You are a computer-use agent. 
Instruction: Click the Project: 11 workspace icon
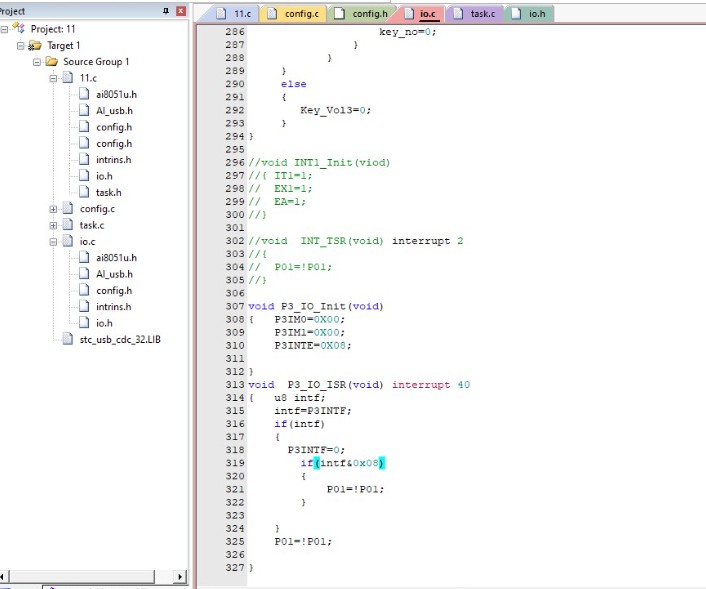point(19,28)
